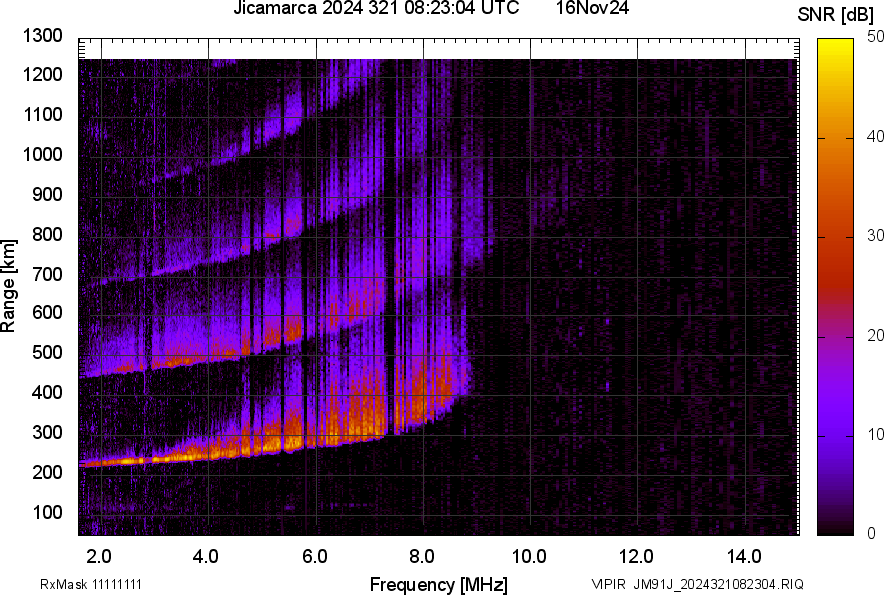Image resolution: width=884 pixels, height=595 pixels.
Task: Click the SNR color scale bar
Action: [x=835, y=287]
